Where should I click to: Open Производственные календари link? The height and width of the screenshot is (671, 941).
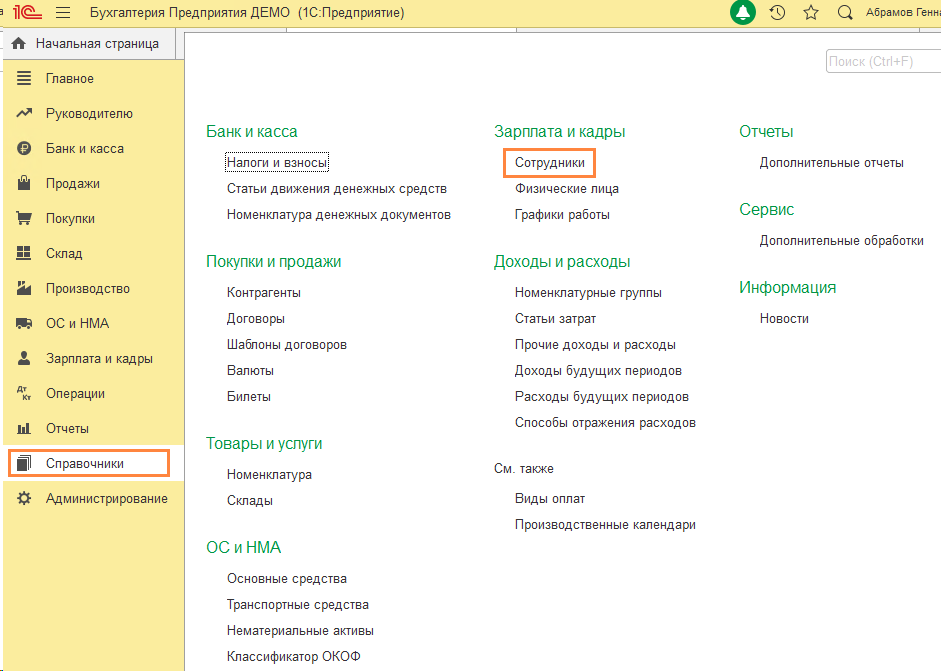point(606,525)
